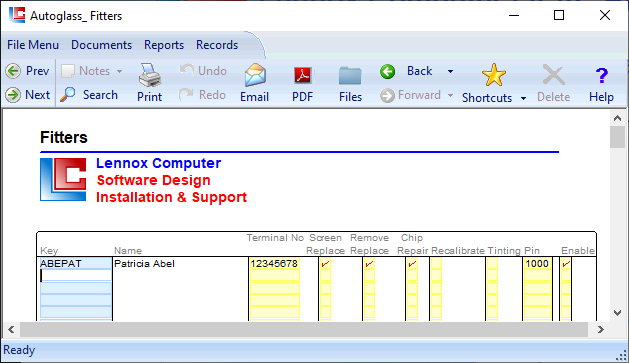This screenshot has width=629, height=363.
Task: Open the Files folder
Action: point(350,83)
